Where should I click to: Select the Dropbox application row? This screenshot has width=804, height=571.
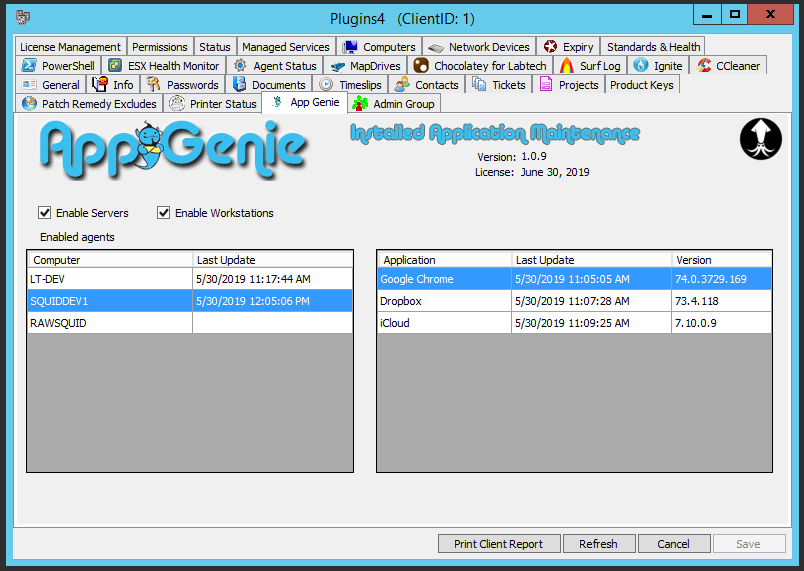[x=574, y=301]
